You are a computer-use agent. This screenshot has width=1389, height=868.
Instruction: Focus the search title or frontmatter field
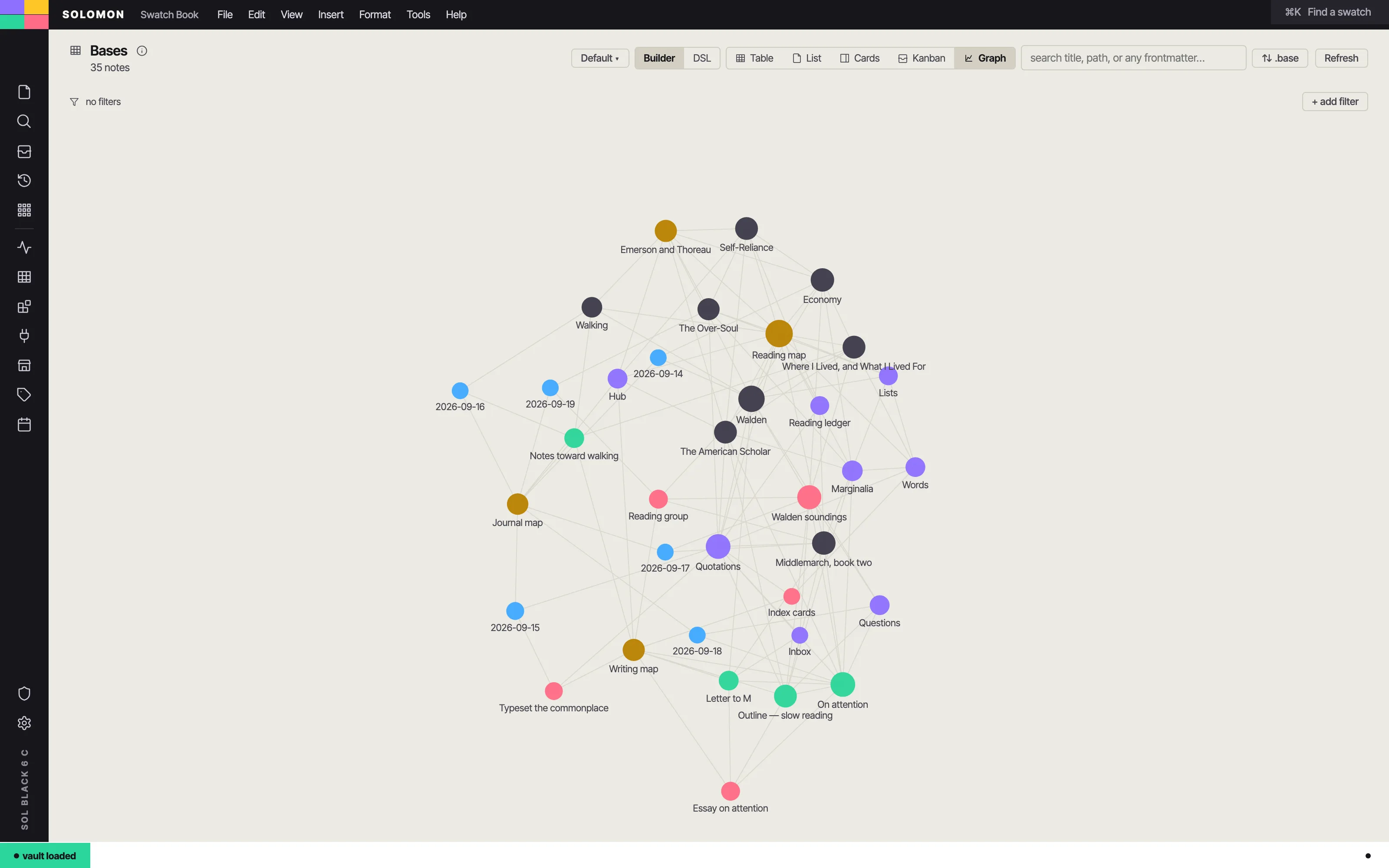pos(1133,58)
